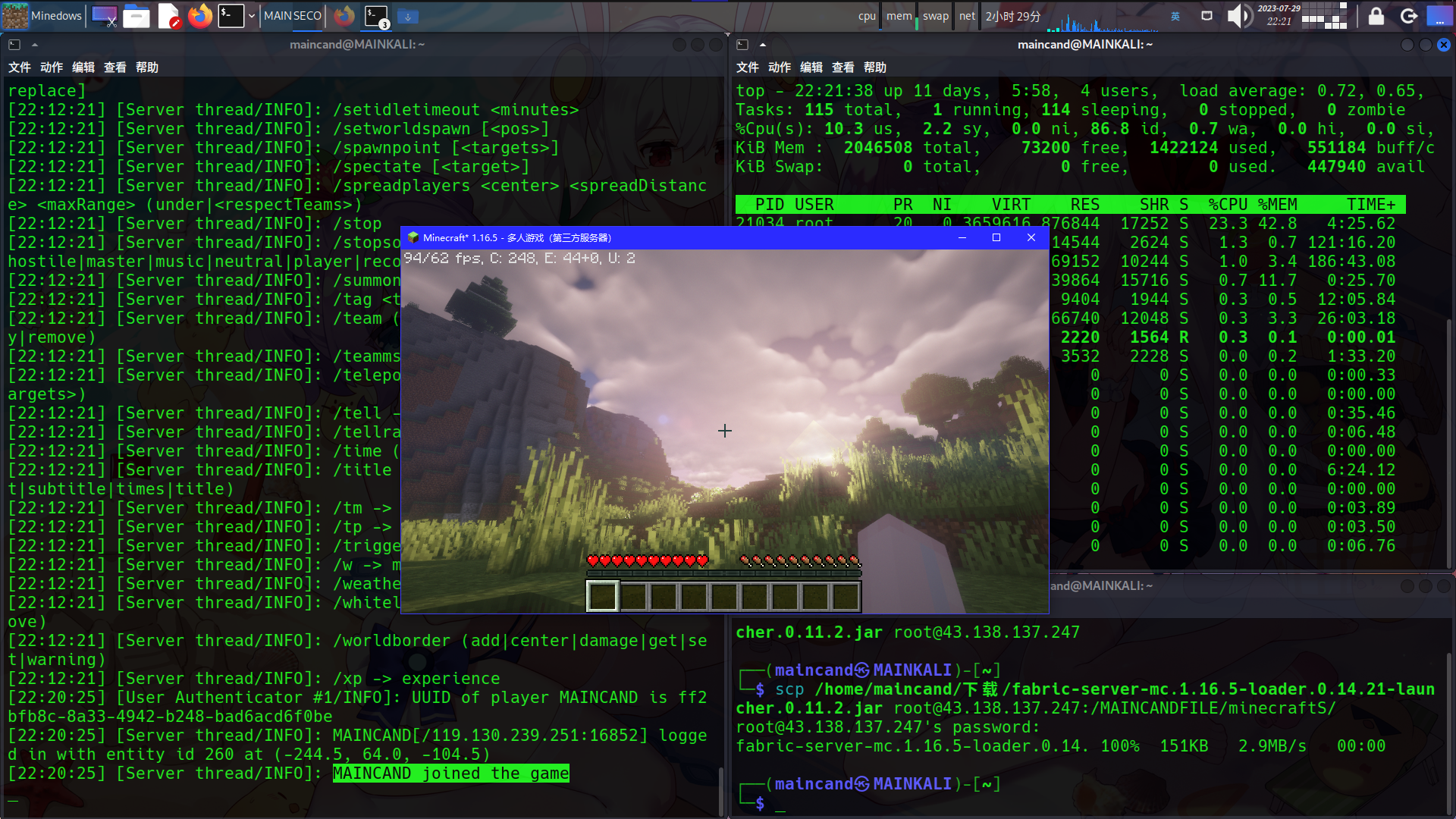Minimize the Minecraft 1.16.5 window
Screen dimensions: 1456x819
(962, 237)
